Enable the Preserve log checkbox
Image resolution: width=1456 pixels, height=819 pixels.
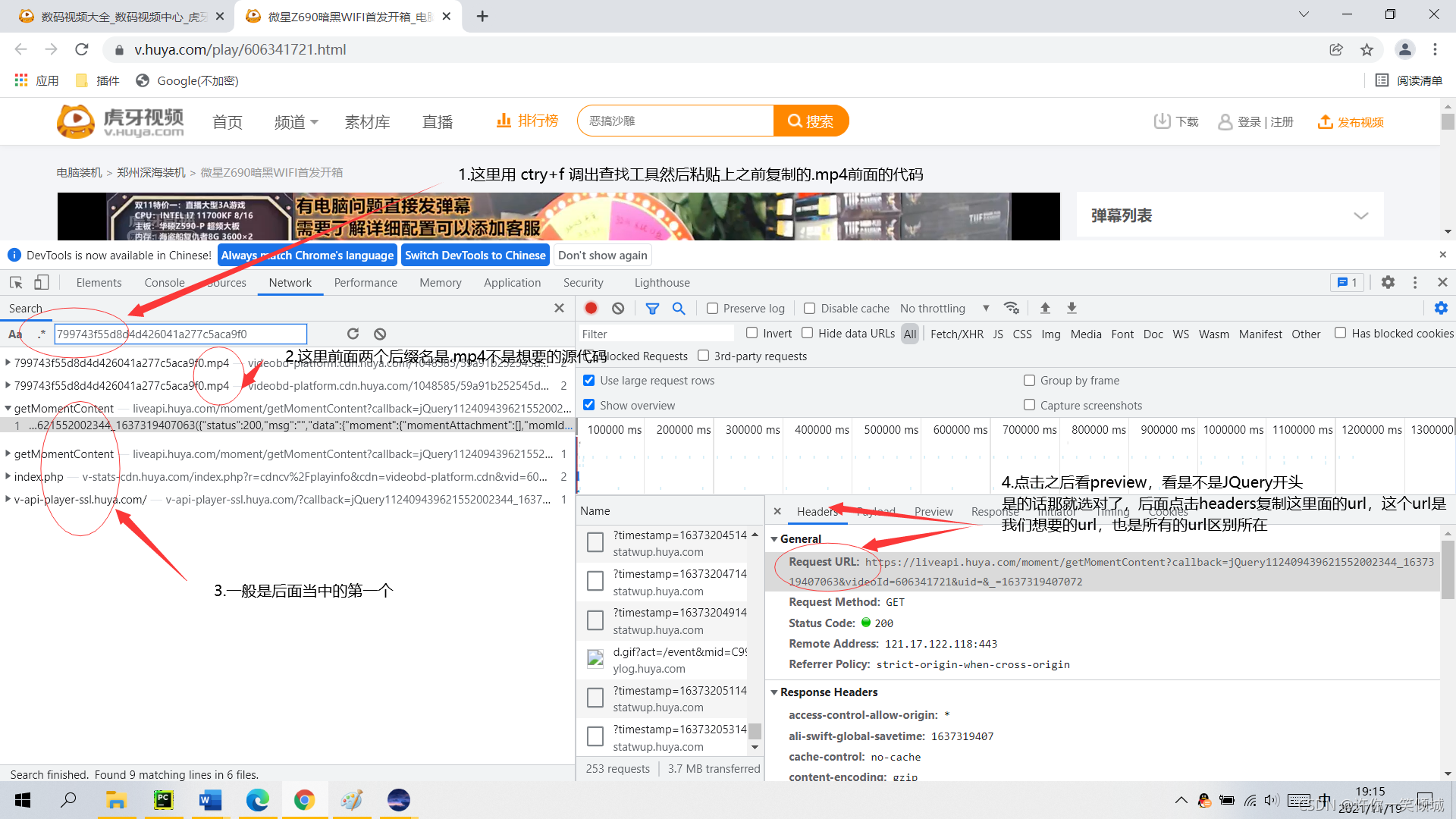pyautogui.click(x=712, y=308)
